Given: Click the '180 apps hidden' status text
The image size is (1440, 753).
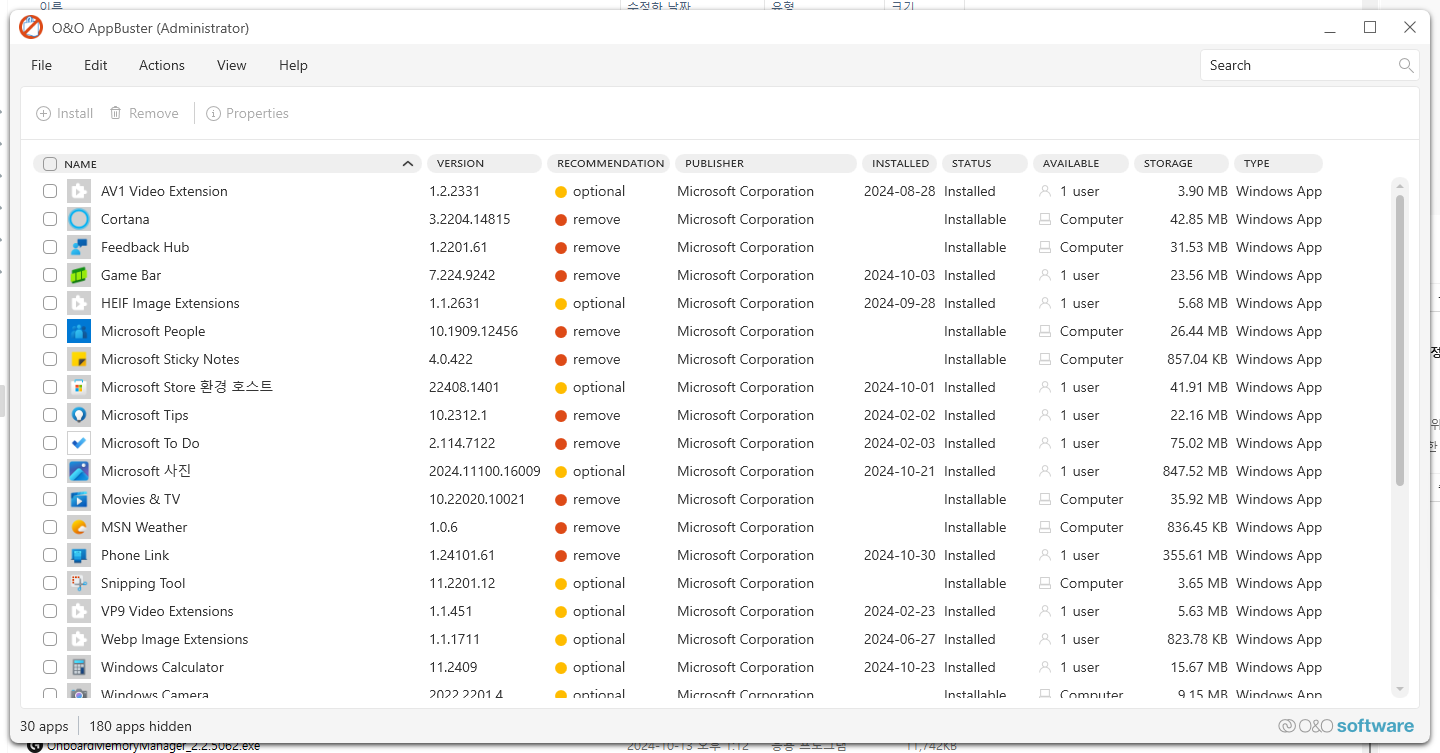Looking at the screenshot, I should [140, 727].
